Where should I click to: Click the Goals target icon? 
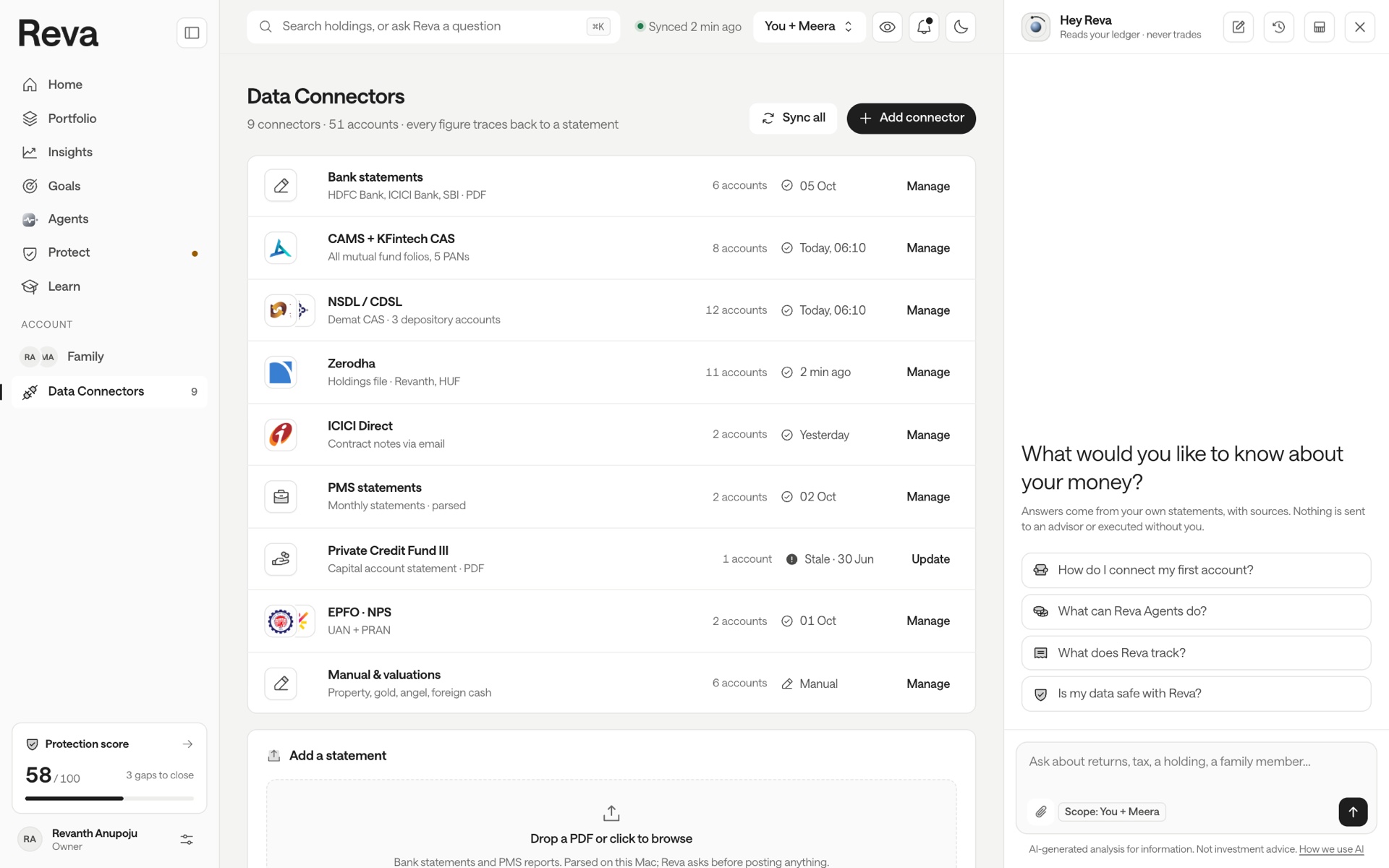point(30,186)
